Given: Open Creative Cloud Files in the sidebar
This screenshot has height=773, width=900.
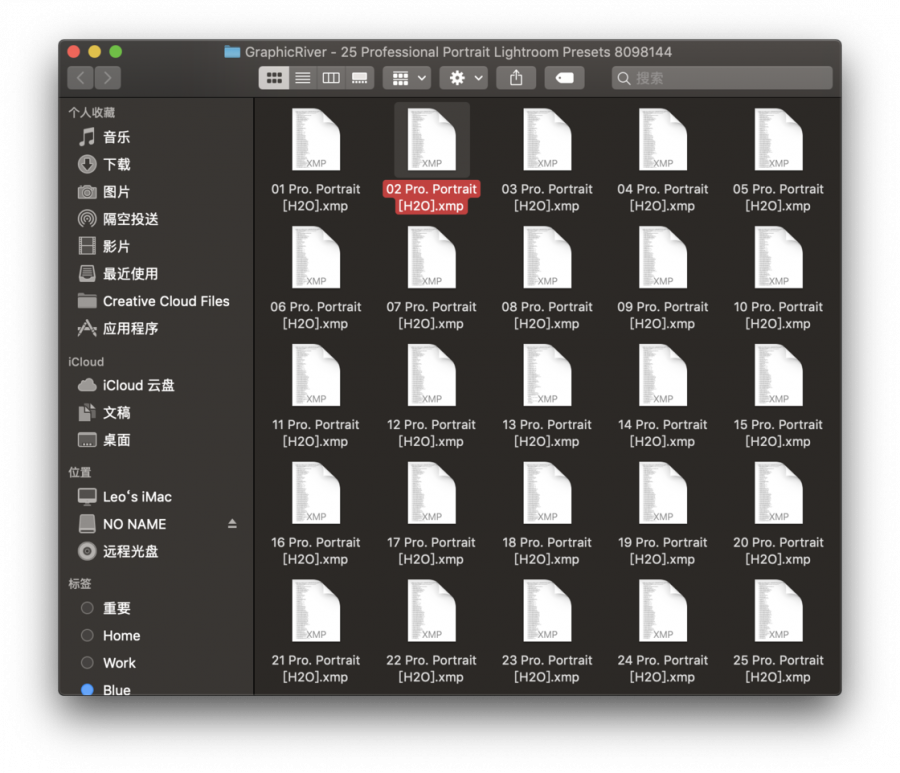Looking at the screenshot, I should click(x=154, y=301).
